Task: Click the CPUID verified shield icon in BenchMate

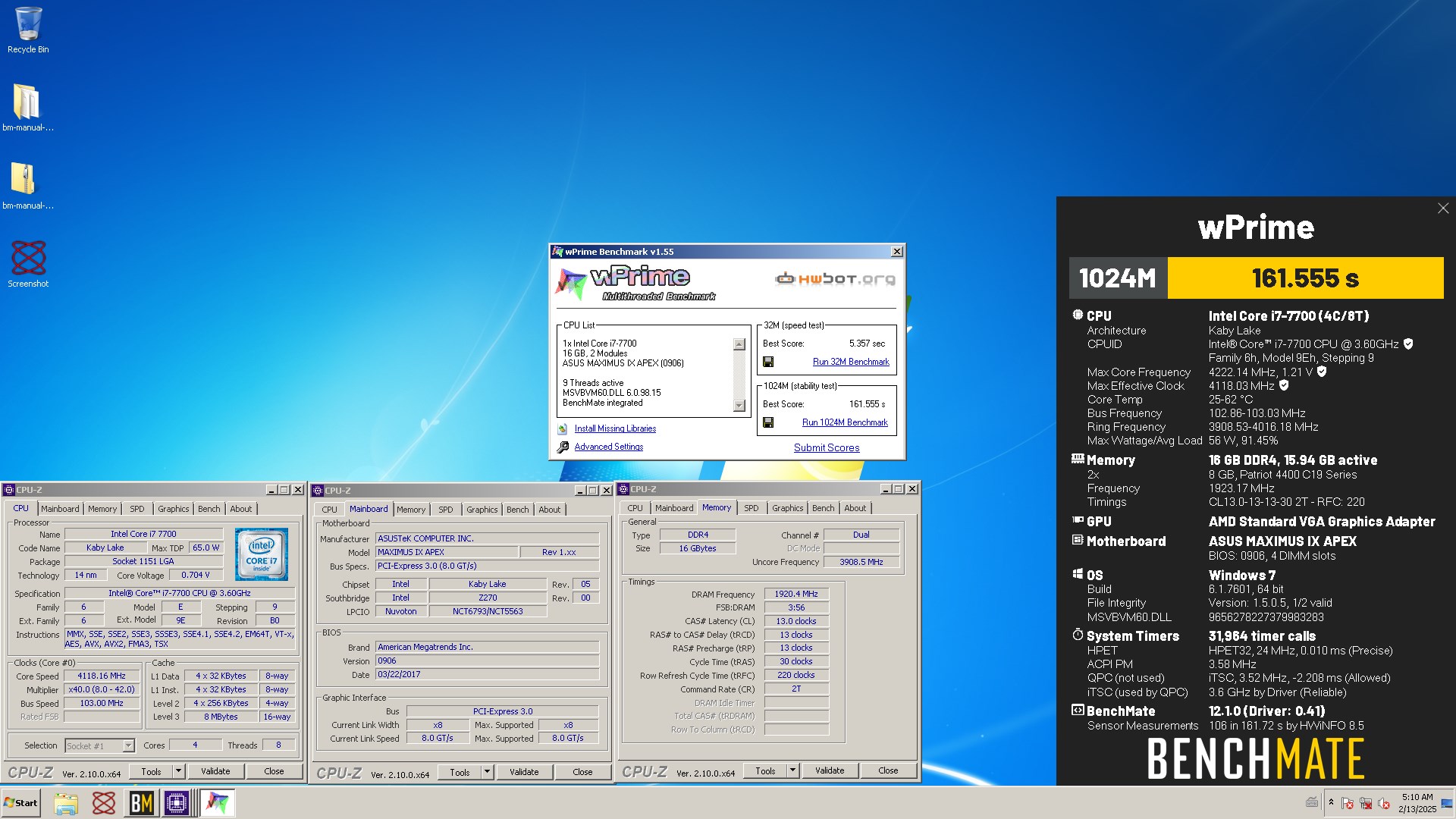Action: [x=1408, y=344]
